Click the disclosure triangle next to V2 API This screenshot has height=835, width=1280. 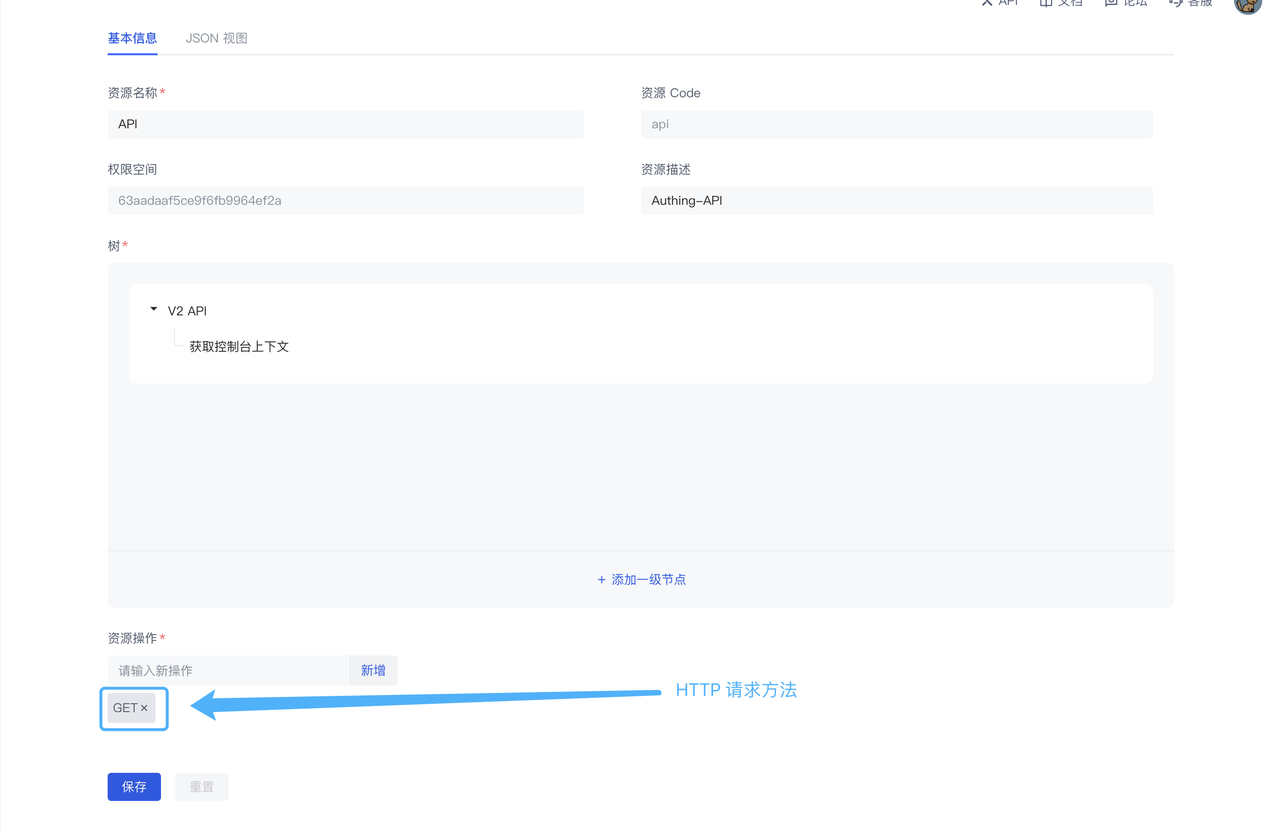click(x=152, y=310)
